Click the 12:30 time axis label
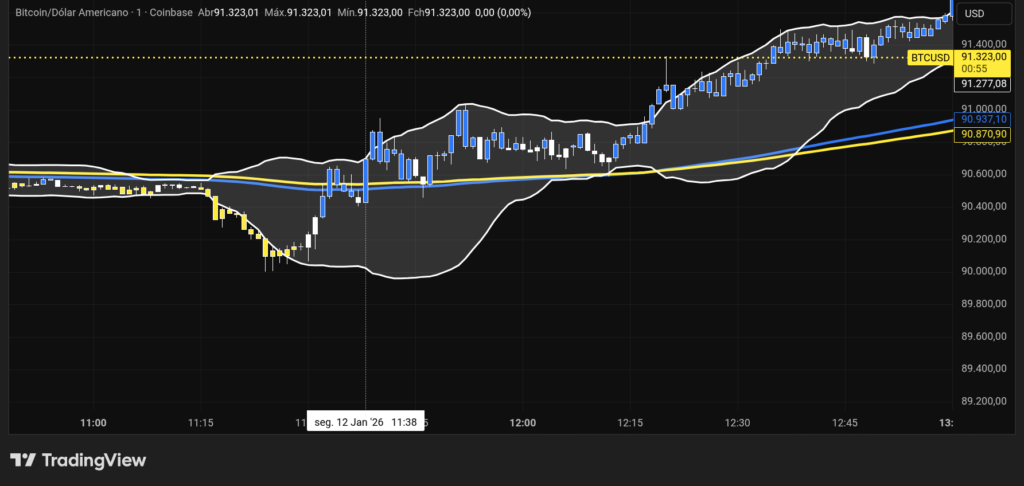1024x486 pixels. pyautogui.click(x=737, y=423)
